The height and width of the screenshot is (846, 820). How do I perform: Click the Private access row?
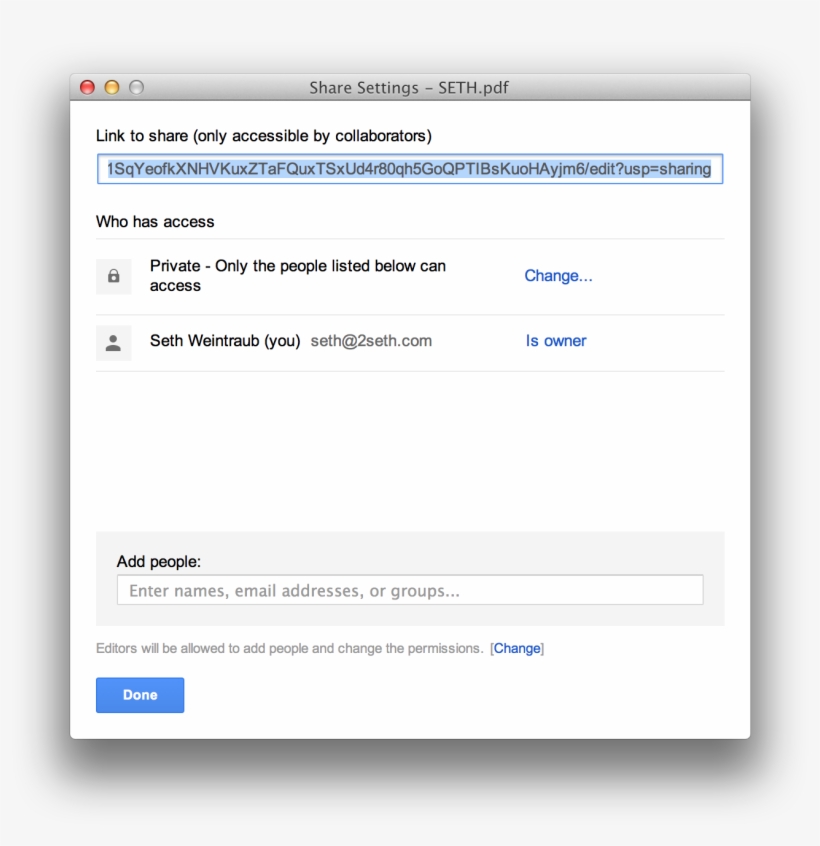click(300, 276)
